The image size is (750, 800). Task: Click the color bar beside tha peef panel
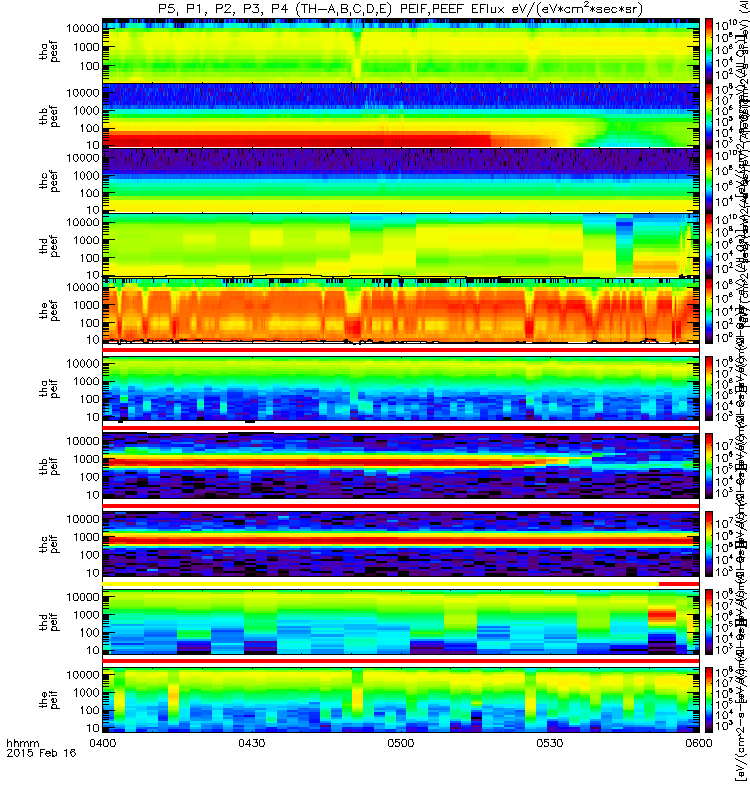(x=709, y=51)
